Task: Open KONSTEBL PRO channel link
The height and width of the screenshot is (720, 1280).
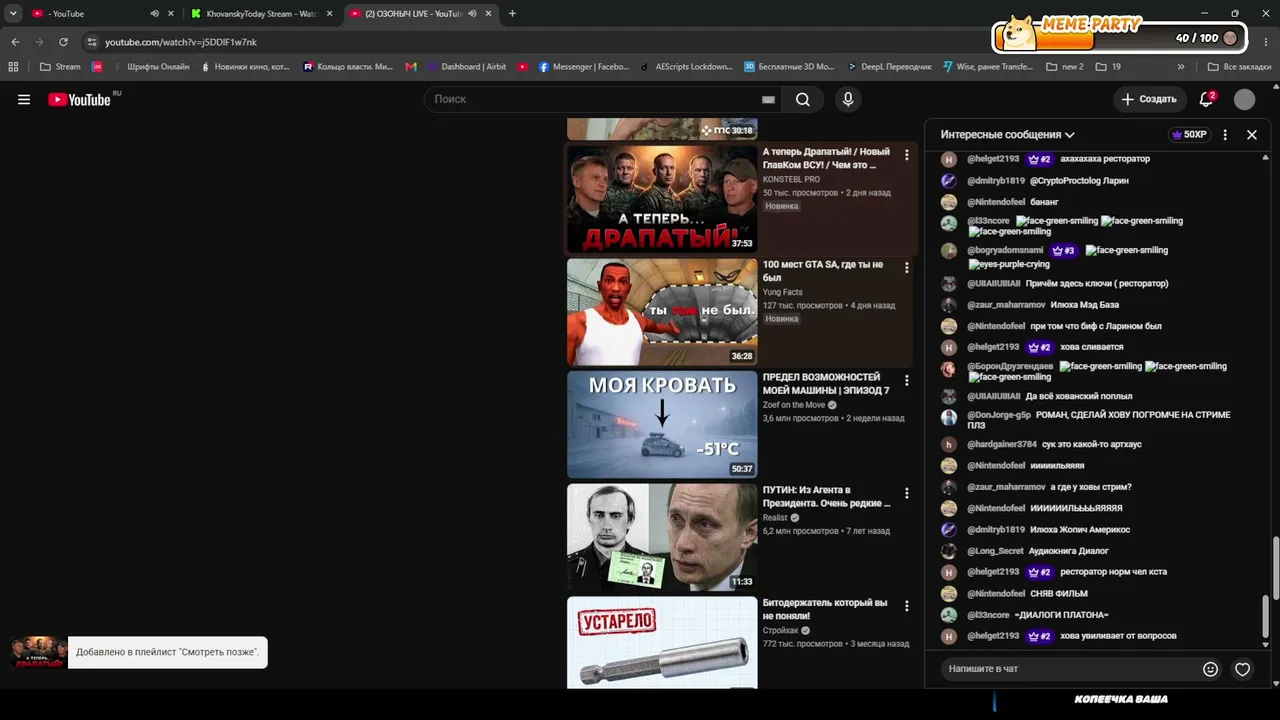Action: coord(791,180)
